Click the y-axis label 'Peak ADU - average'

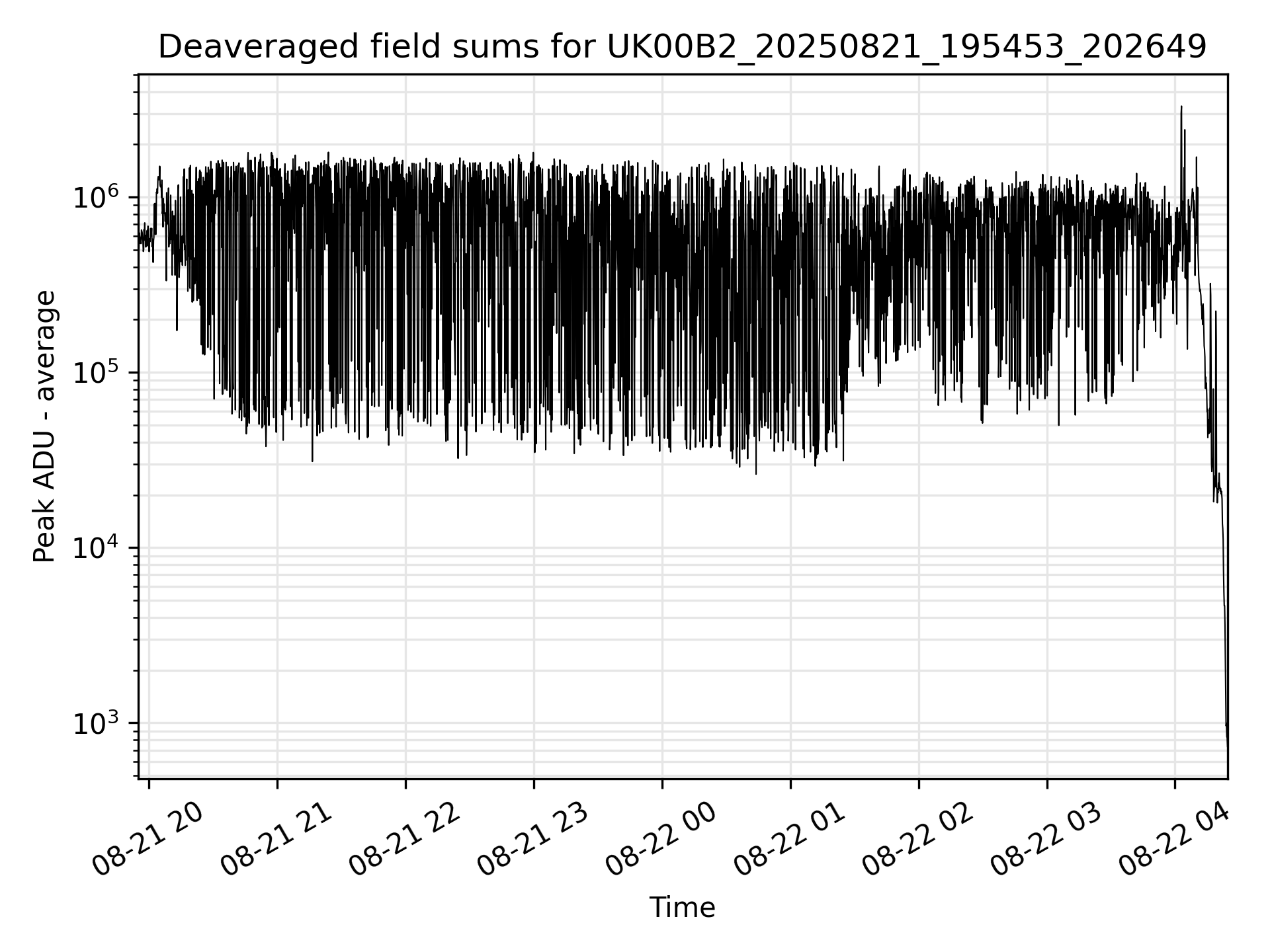[x=44, y=426]
